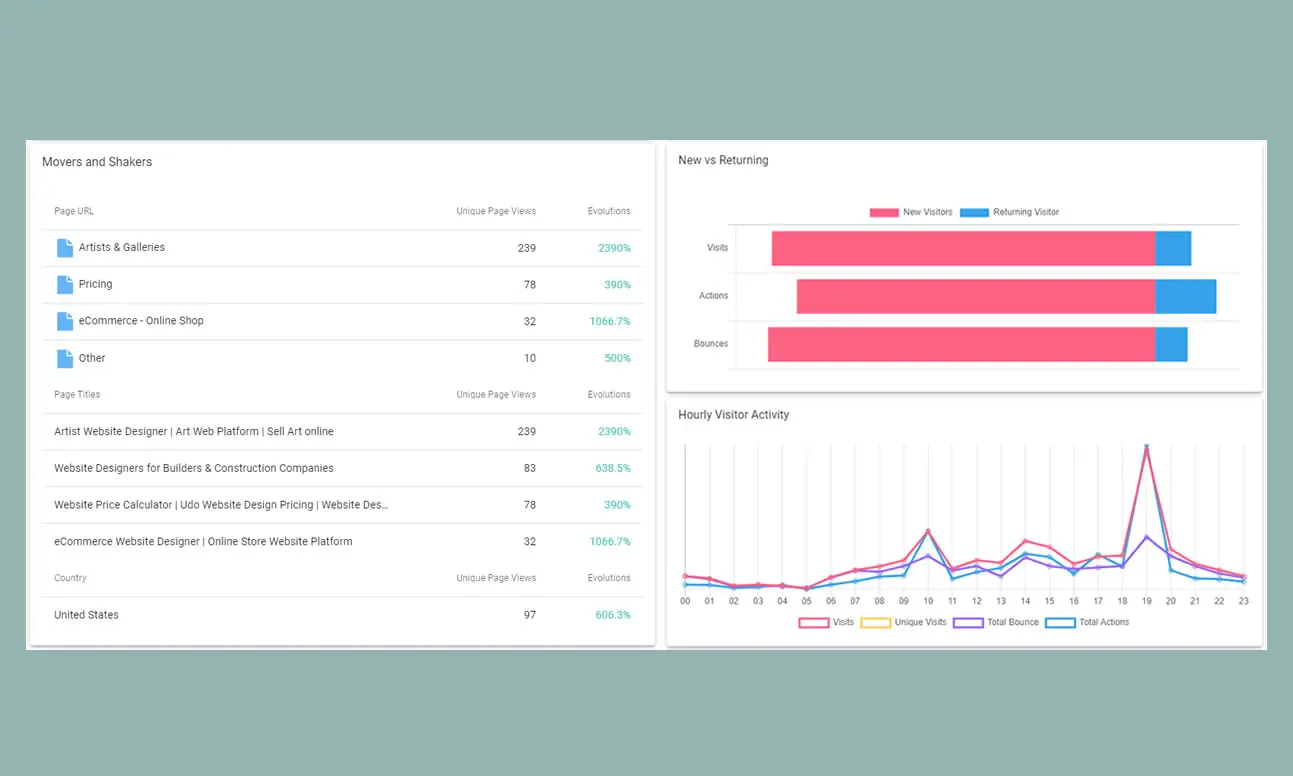Image resolution: width=1293 pixels, height=776 pixels.
Task: Click the United States country row
Action: click(x=86, y=615)
